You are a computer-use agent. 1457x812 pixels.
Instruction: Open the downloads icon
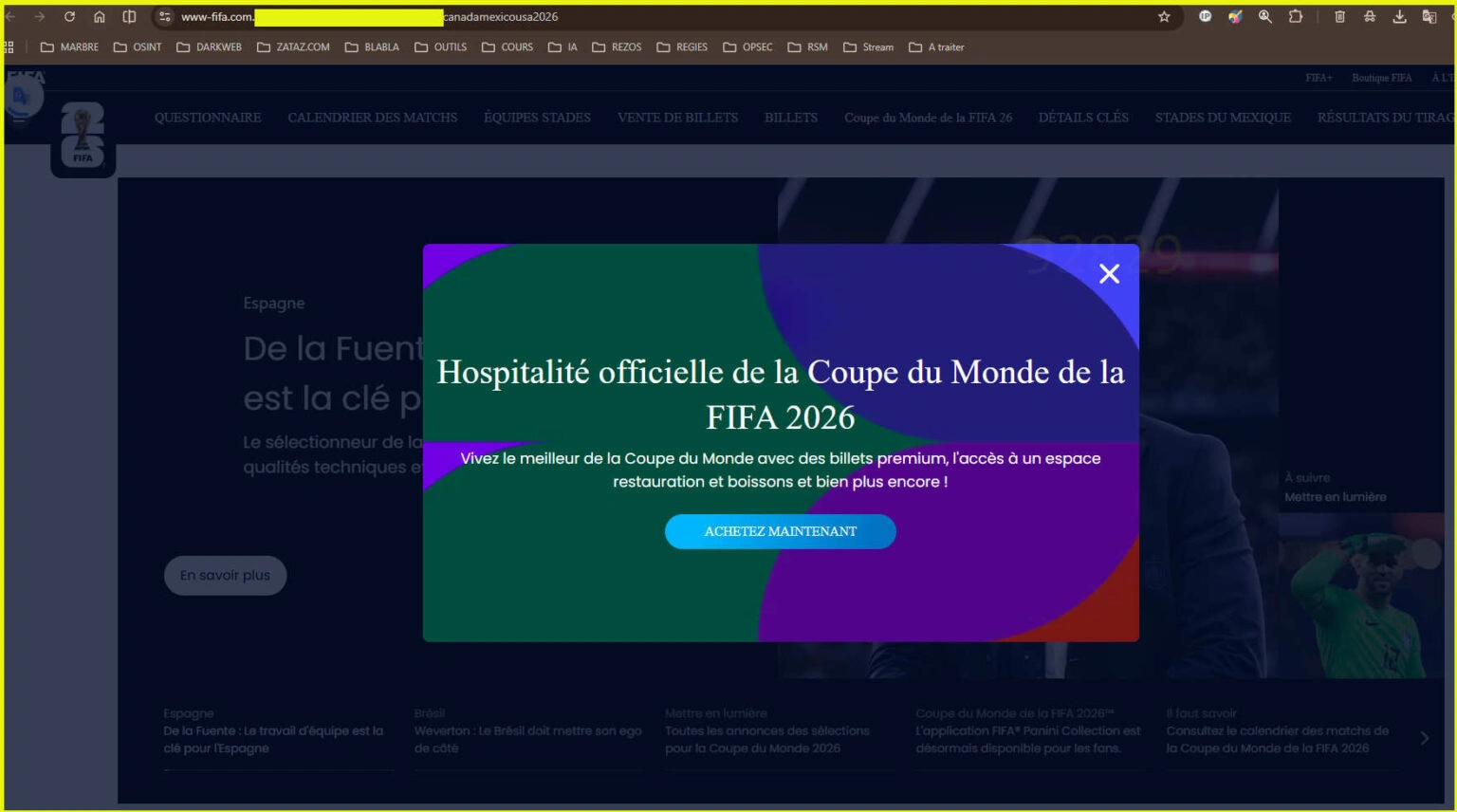point(1399,17)
